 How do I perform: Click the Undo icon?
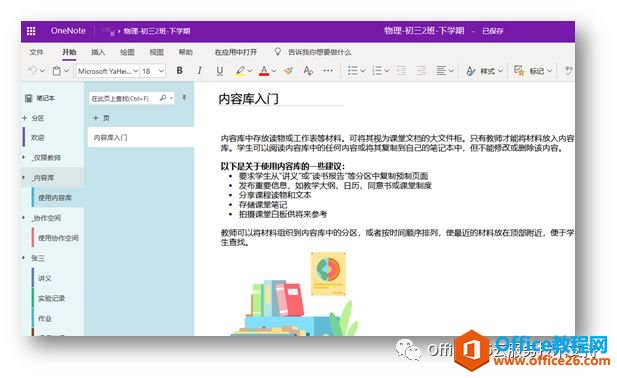[x=32, y=71]
